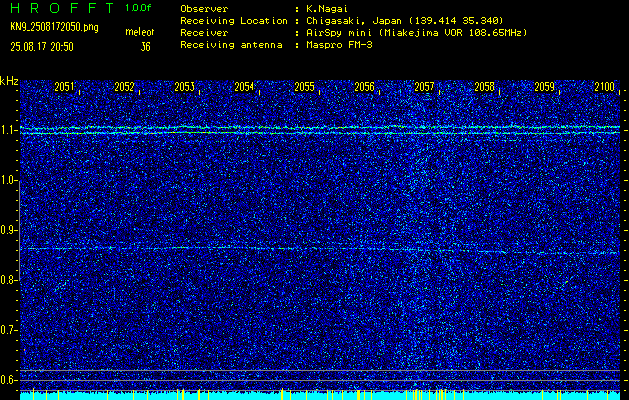This screenshot has width=629, height=400.
Task: Click the Receiving Location label
Action: (x=234, y=20)
